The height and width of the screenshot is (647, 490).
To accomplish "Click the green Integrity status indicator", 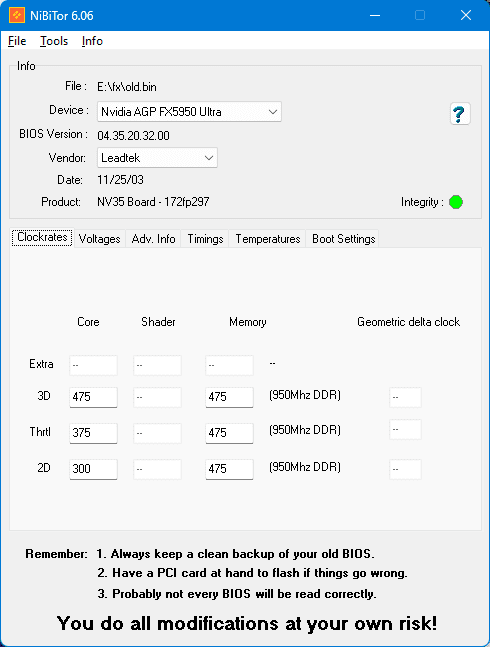I will (456, 202).
